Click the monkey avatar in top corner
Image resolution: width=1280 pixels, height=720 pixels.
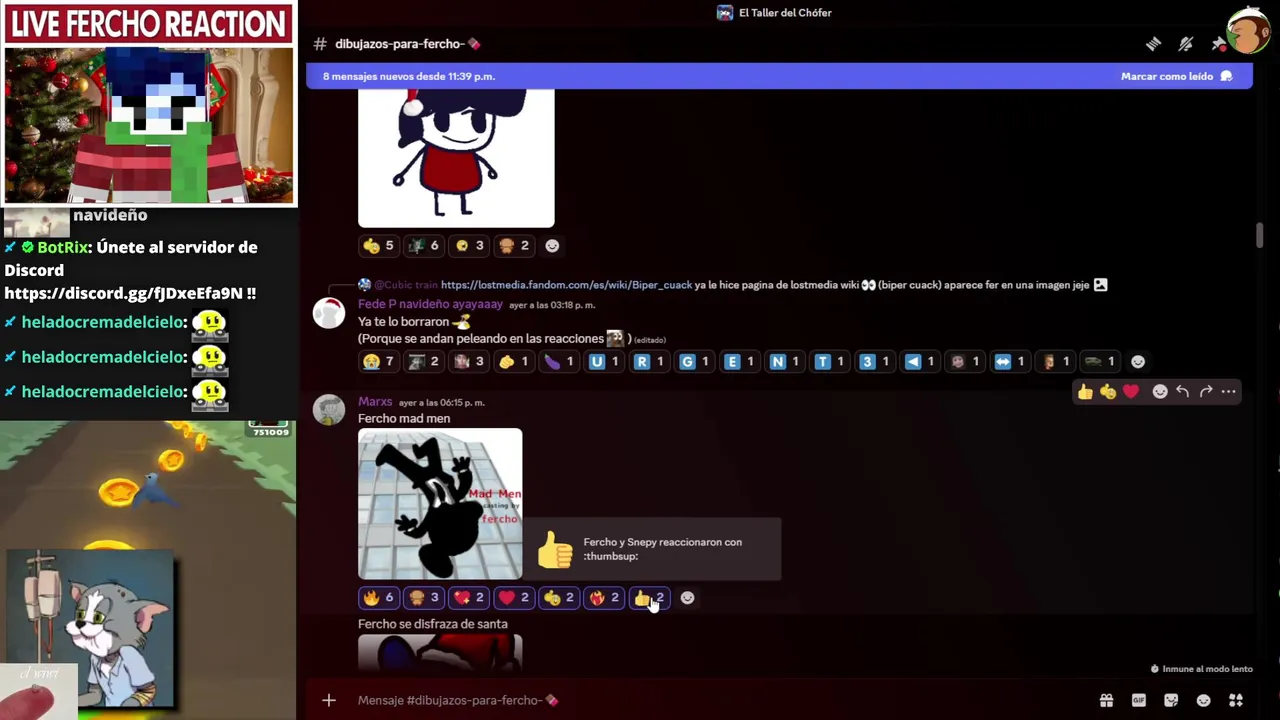[1248, 31]
